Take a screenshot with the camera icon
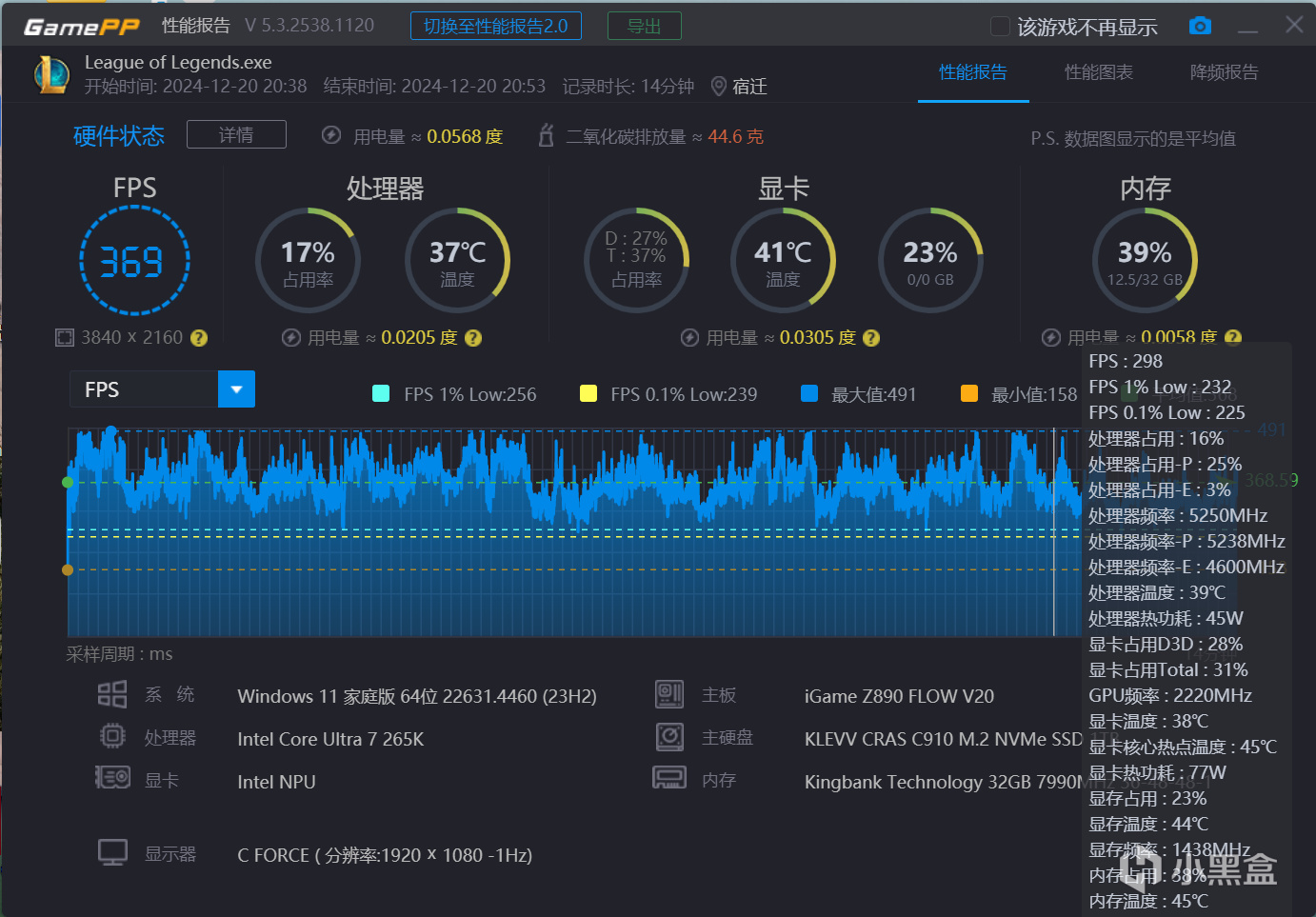 coord(1201,26)
